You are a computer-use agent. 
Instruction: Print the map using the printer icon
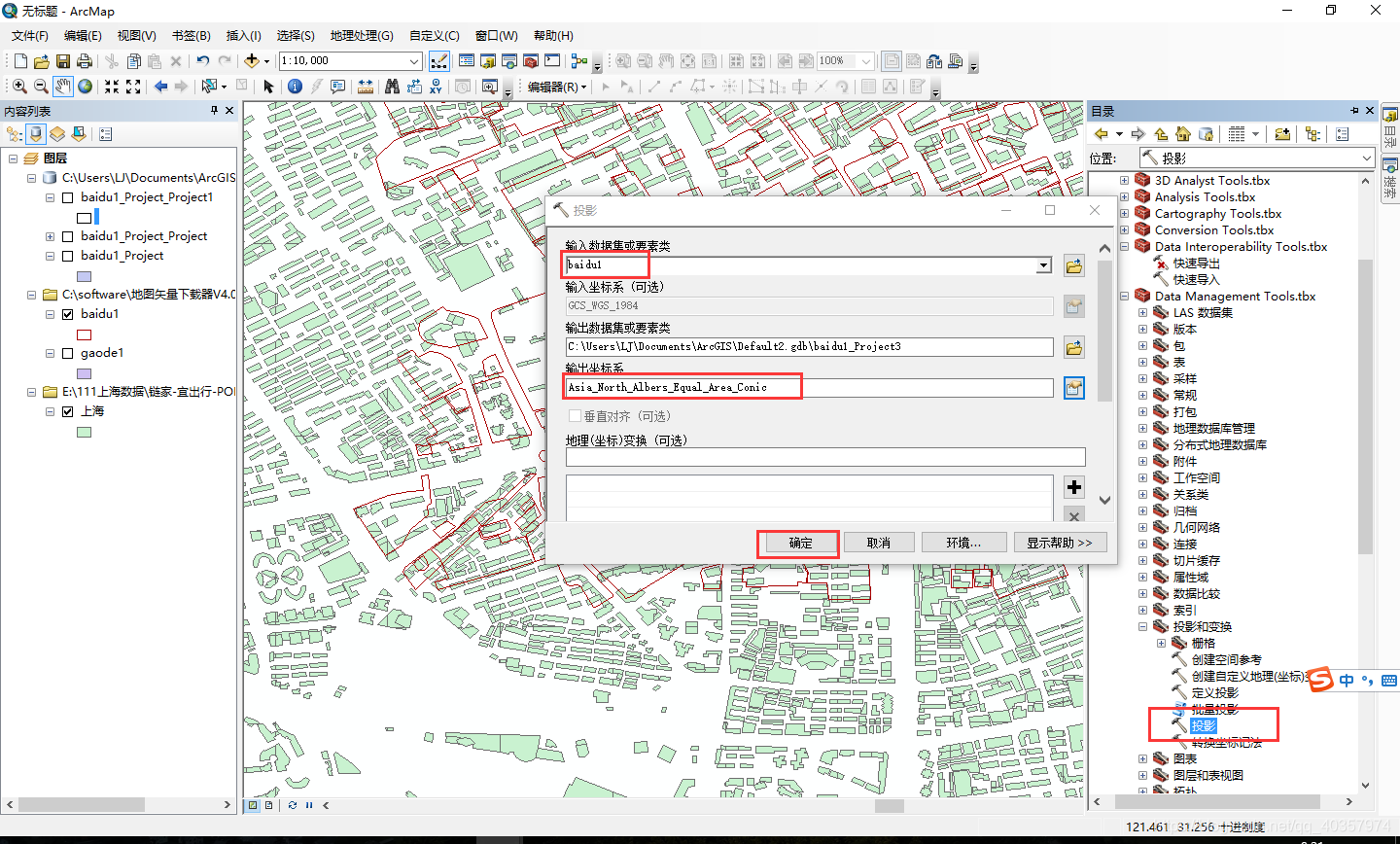click(85, 60)
